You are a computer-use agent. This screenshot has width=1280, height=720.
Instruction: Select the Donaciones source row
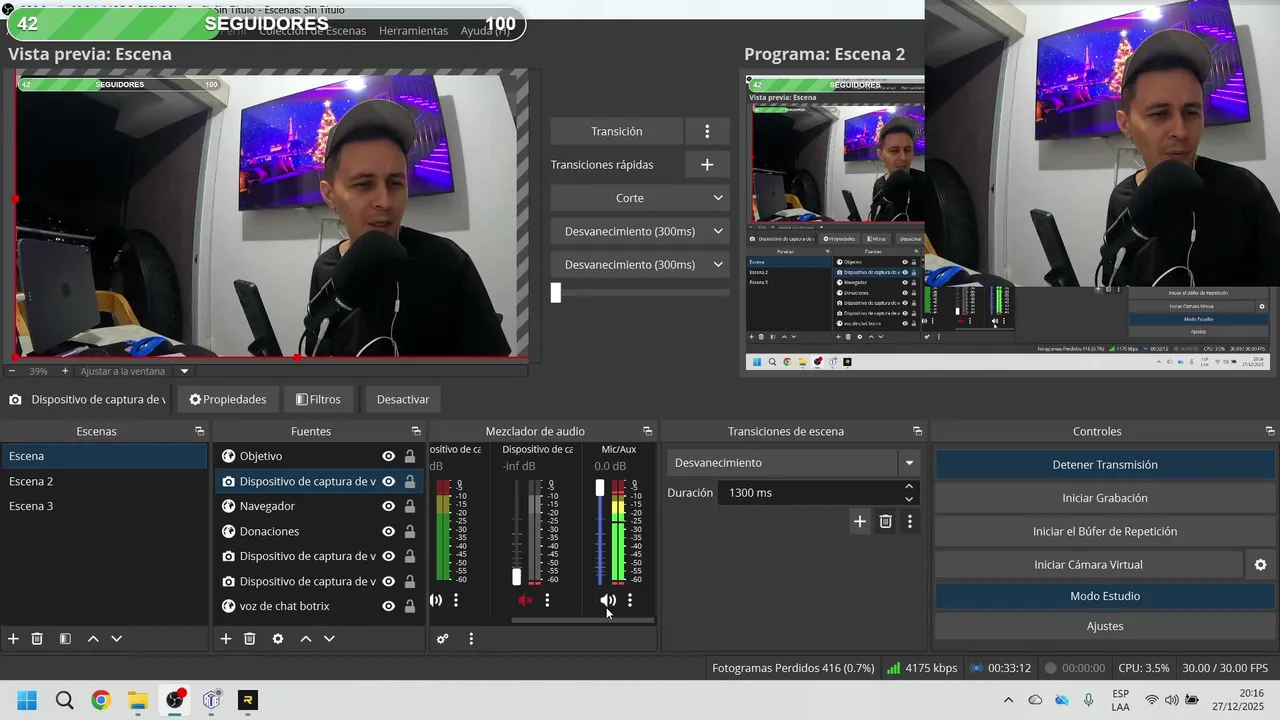319,531
